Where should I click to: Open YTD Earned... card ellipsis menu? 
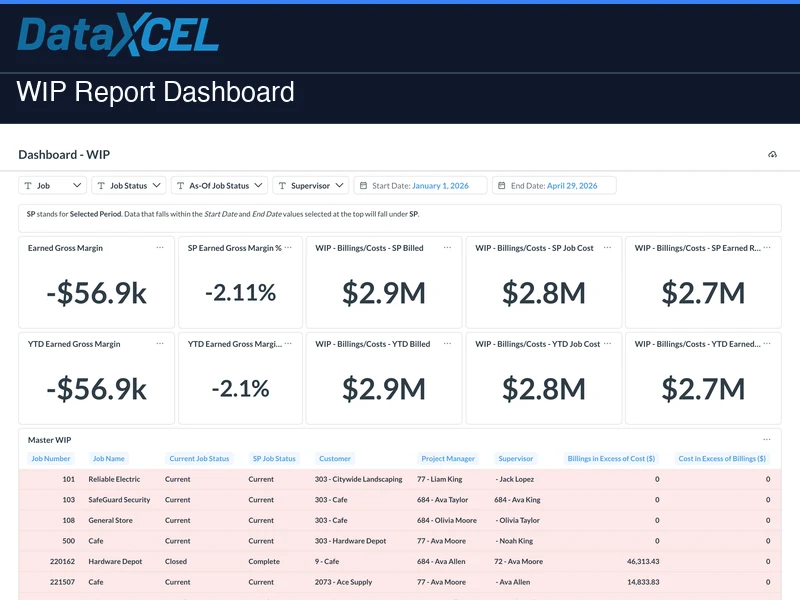pos(767,343)
